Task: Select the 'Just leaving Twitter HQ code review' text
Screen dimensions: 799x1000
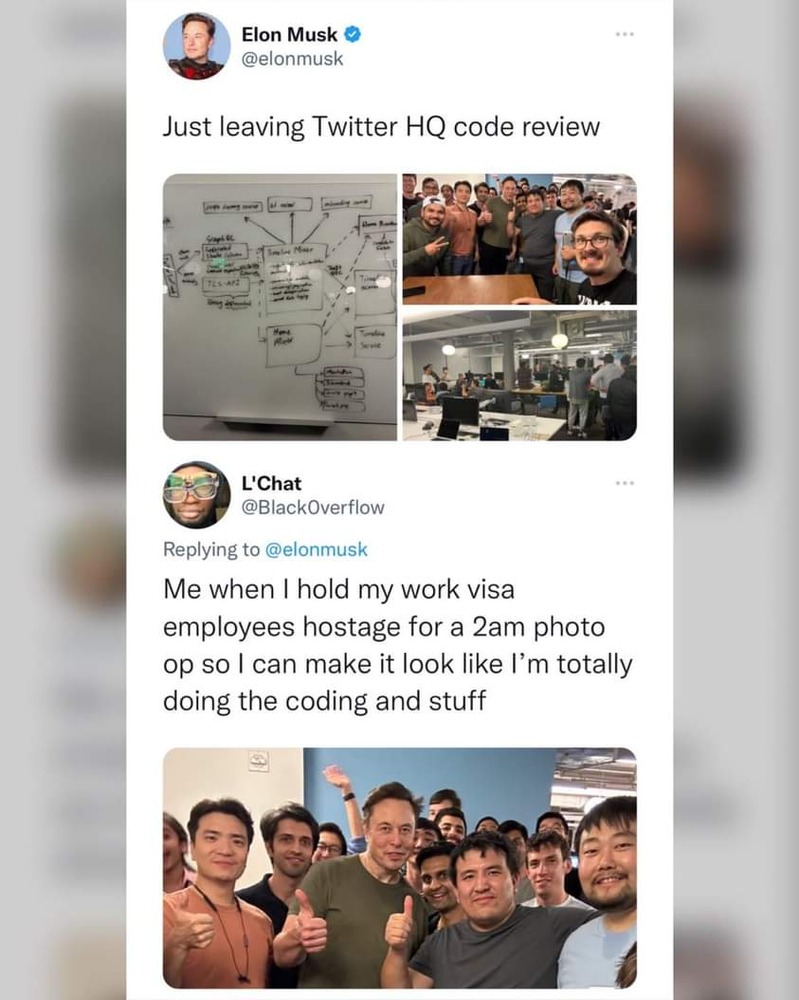Action: coord(381,126)
